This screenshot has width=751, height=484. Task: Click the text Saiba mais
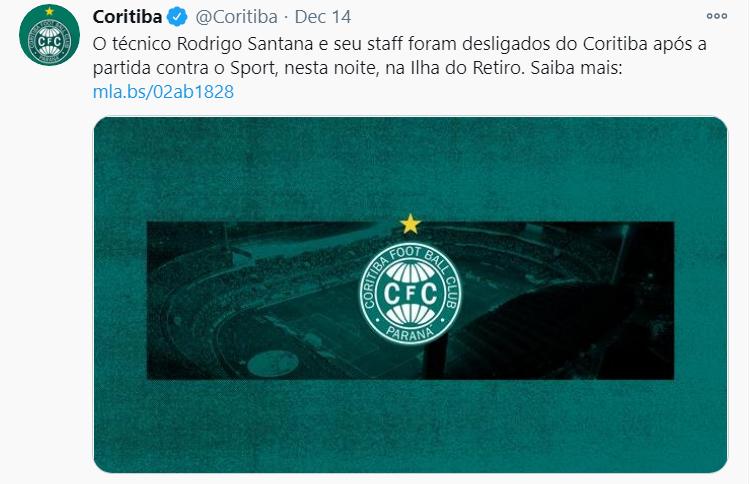574,68
